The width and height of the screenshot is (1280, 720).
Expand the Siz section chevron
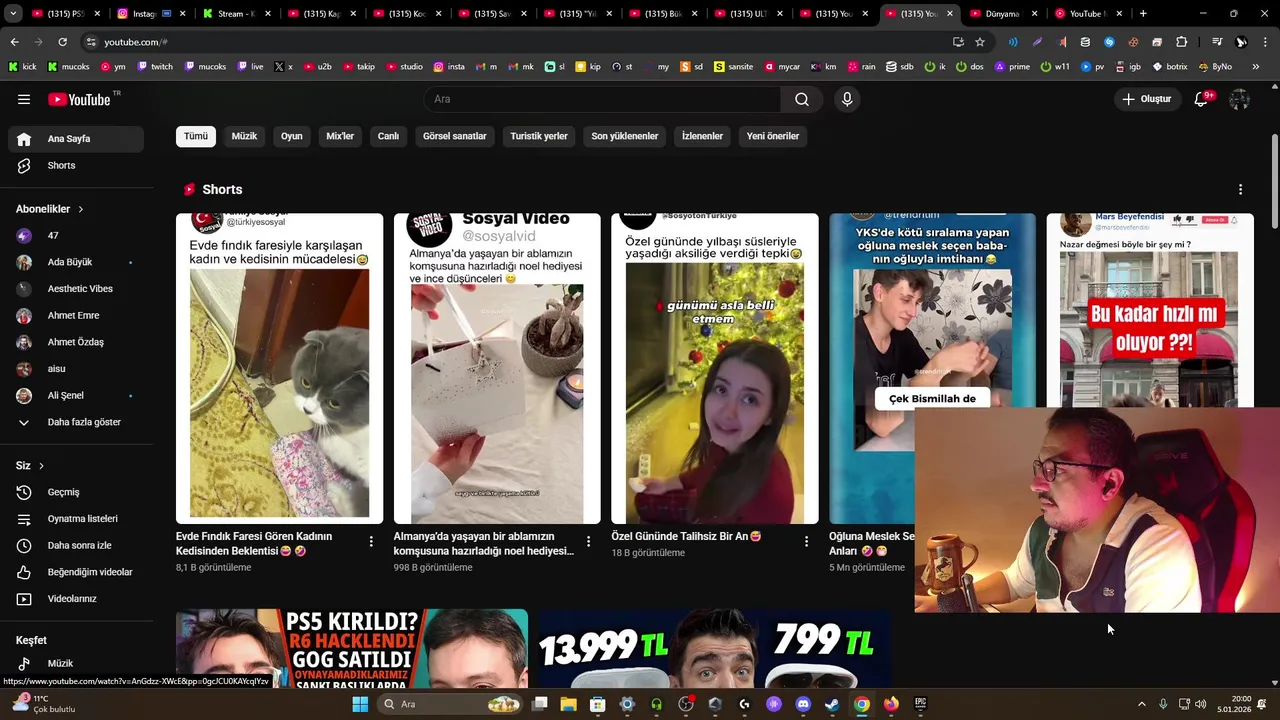tap(41, 466)
